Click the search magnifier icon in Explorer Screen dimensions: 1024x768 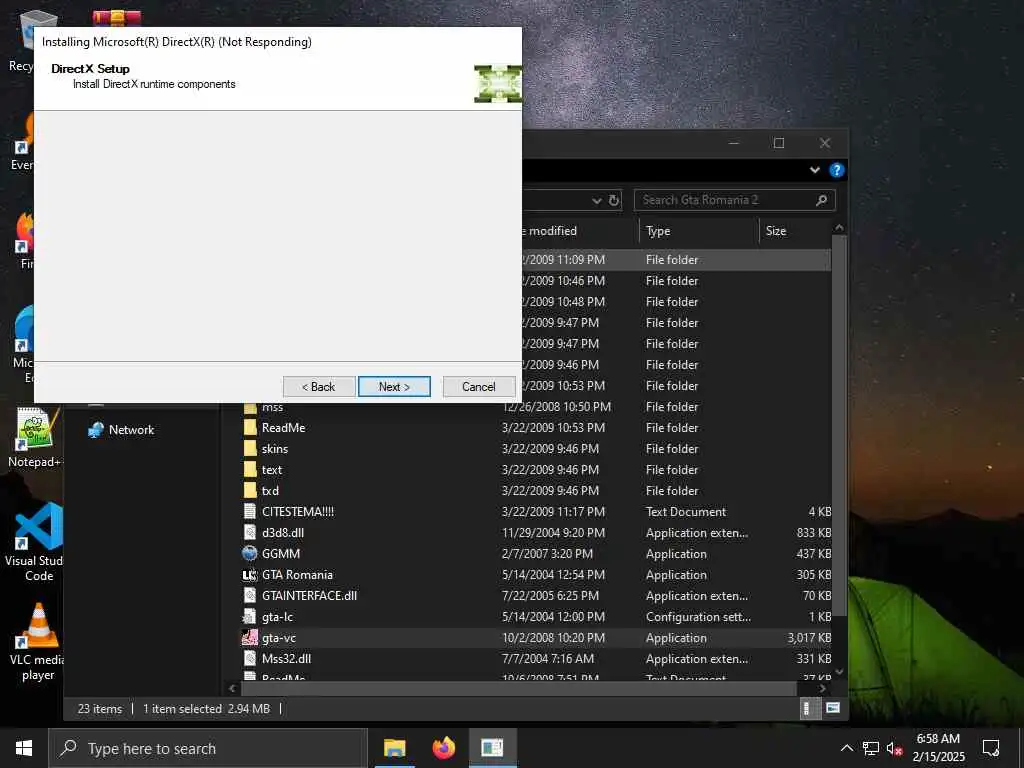click(822, 200)
